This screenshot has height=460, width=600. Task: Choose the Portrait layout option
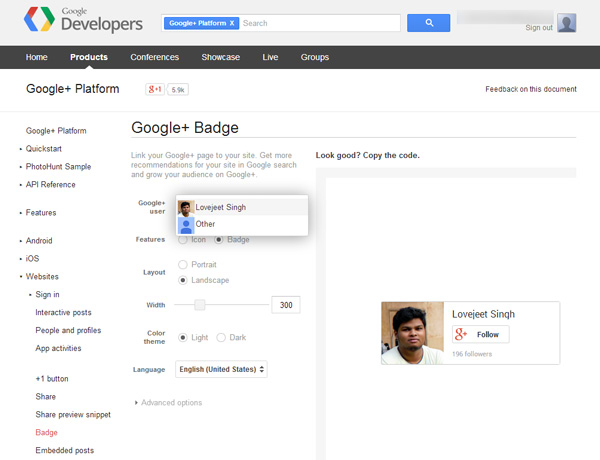click(183, 264)
